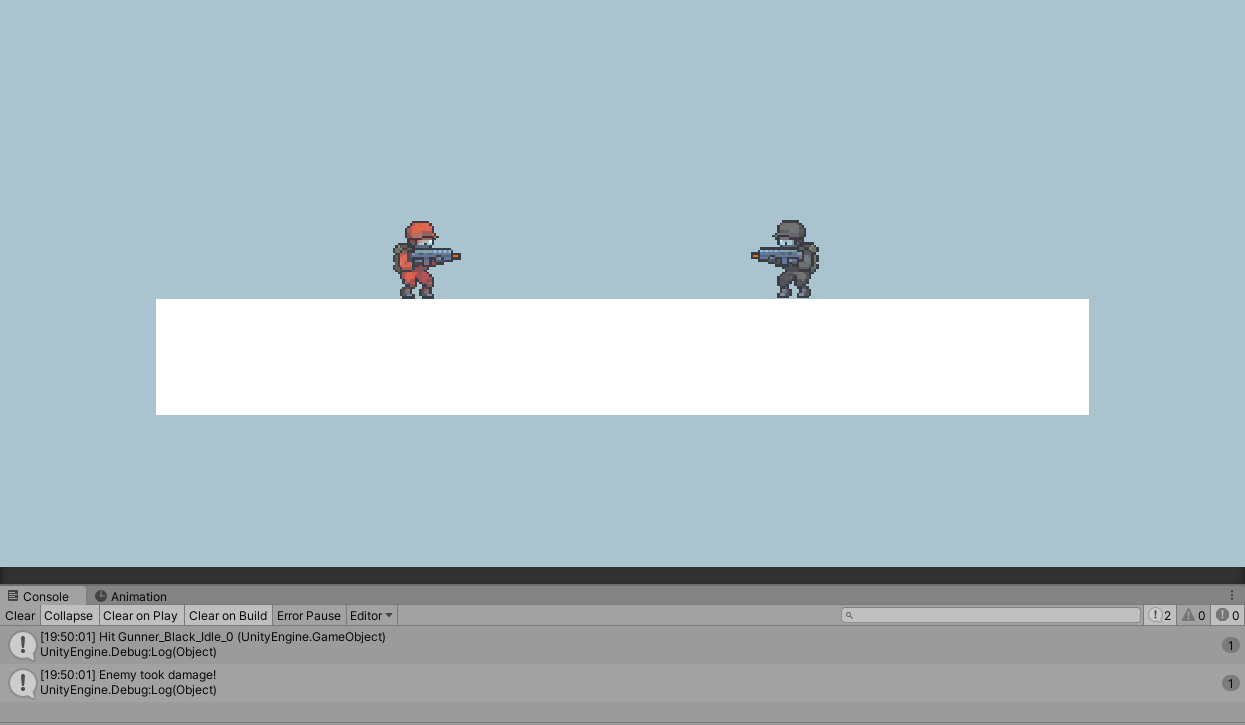Screen dimensions: 1245x725
Task: Toggle warning messages filter showing 0
Action: pos(1193,615)
